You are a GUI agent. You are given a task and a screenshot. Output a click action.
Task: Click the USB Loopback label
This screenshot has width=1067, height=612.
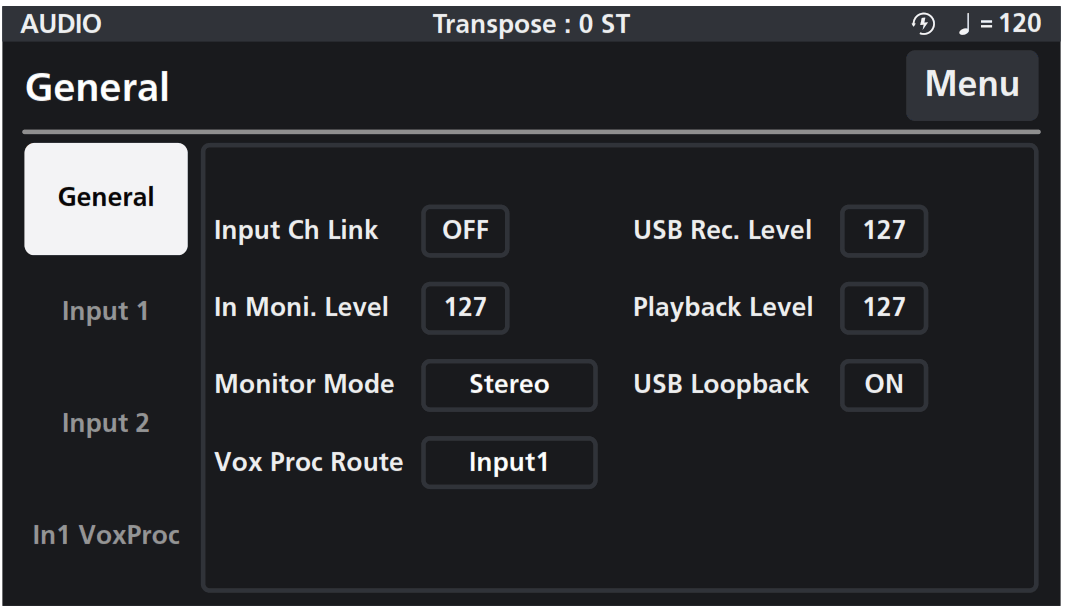(x=721, y=385)
